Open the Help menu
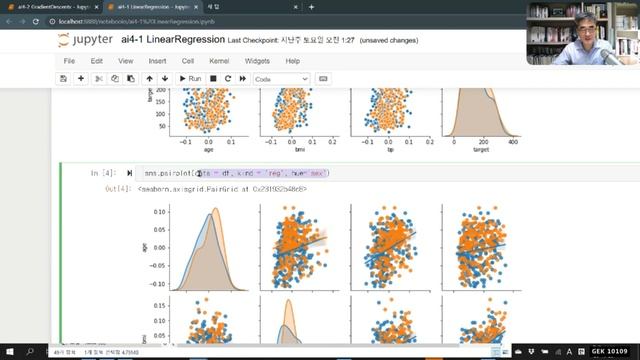Image resolution: width=640 pixels, height=360 pixels. 293,61
